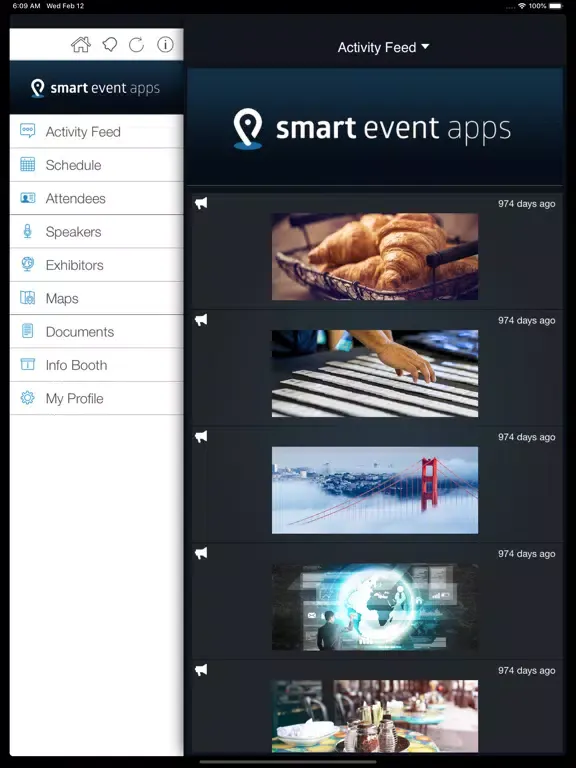Click megaphone icon on restaurant table post
The width and height of the screenshot is (576, 768).
201,670
